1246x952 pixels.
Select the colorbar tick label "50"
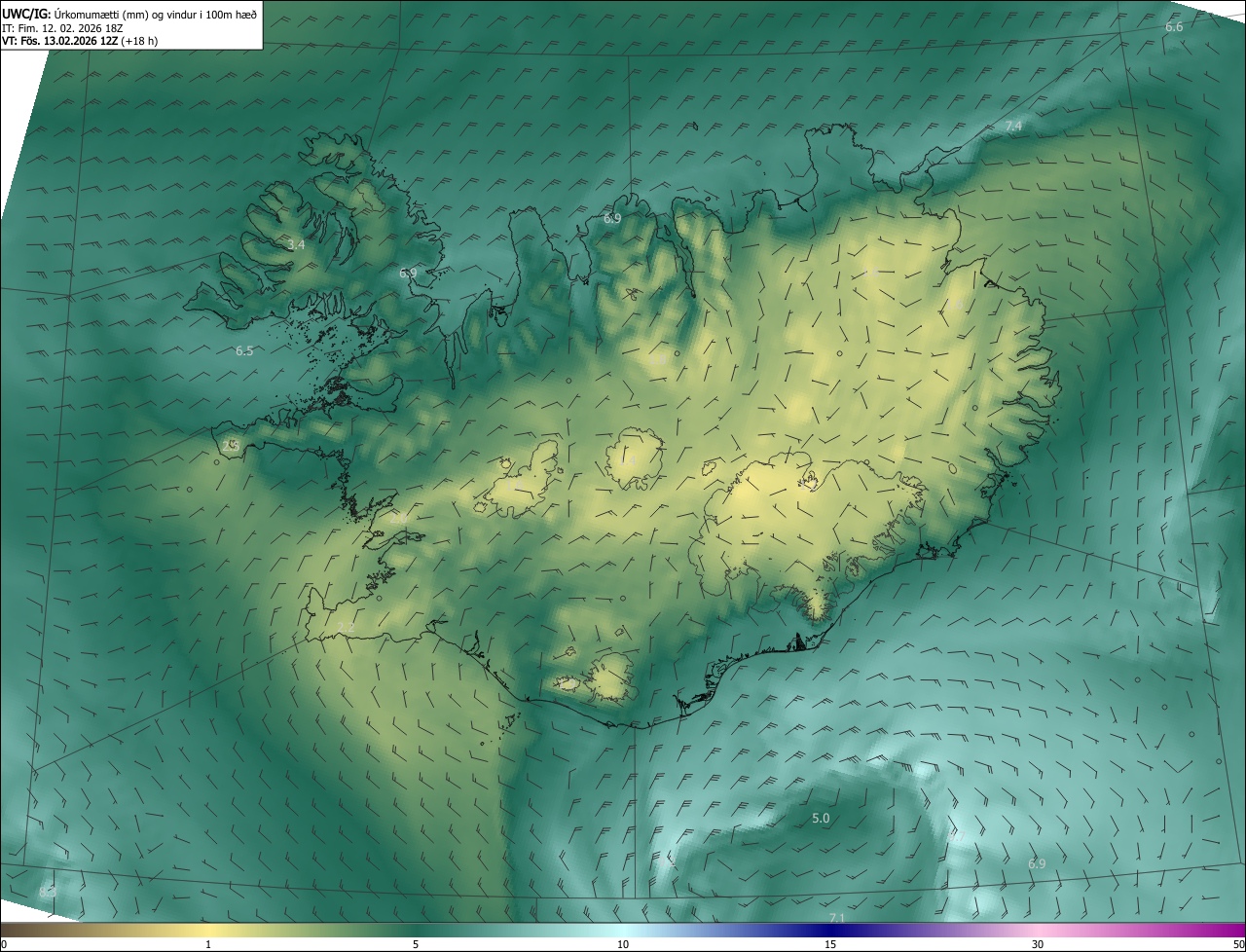pyautogui.click(x=1238, y=944)
